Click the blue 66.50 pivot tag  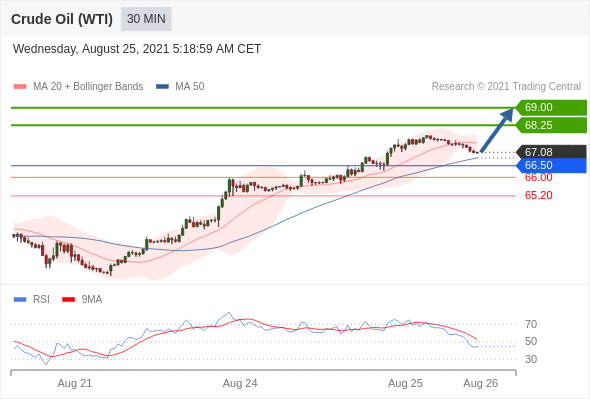[551, 165]
